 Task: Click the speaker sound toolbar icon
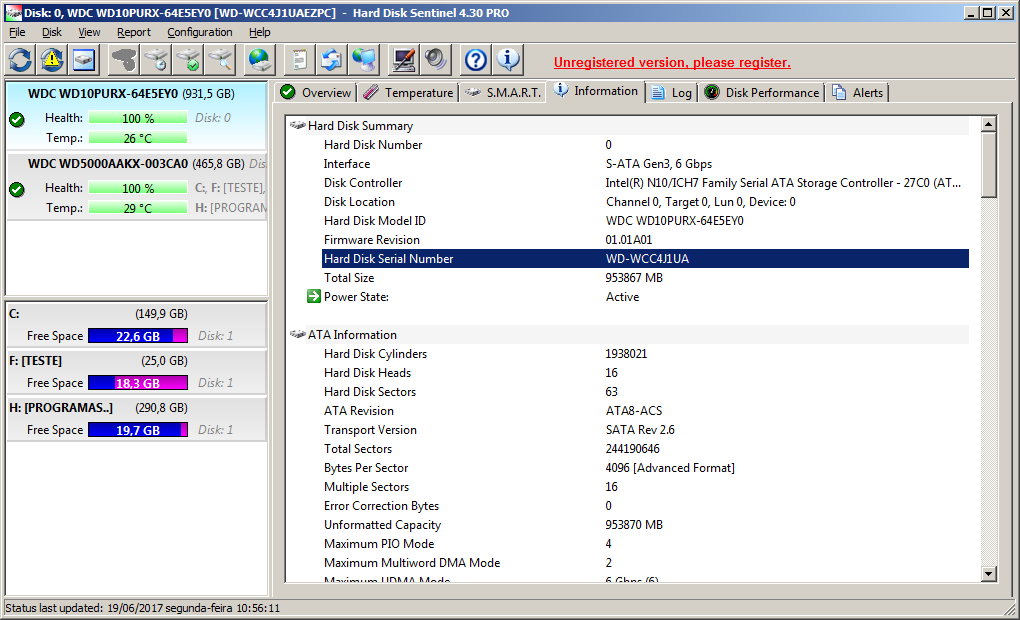[436, 61]
